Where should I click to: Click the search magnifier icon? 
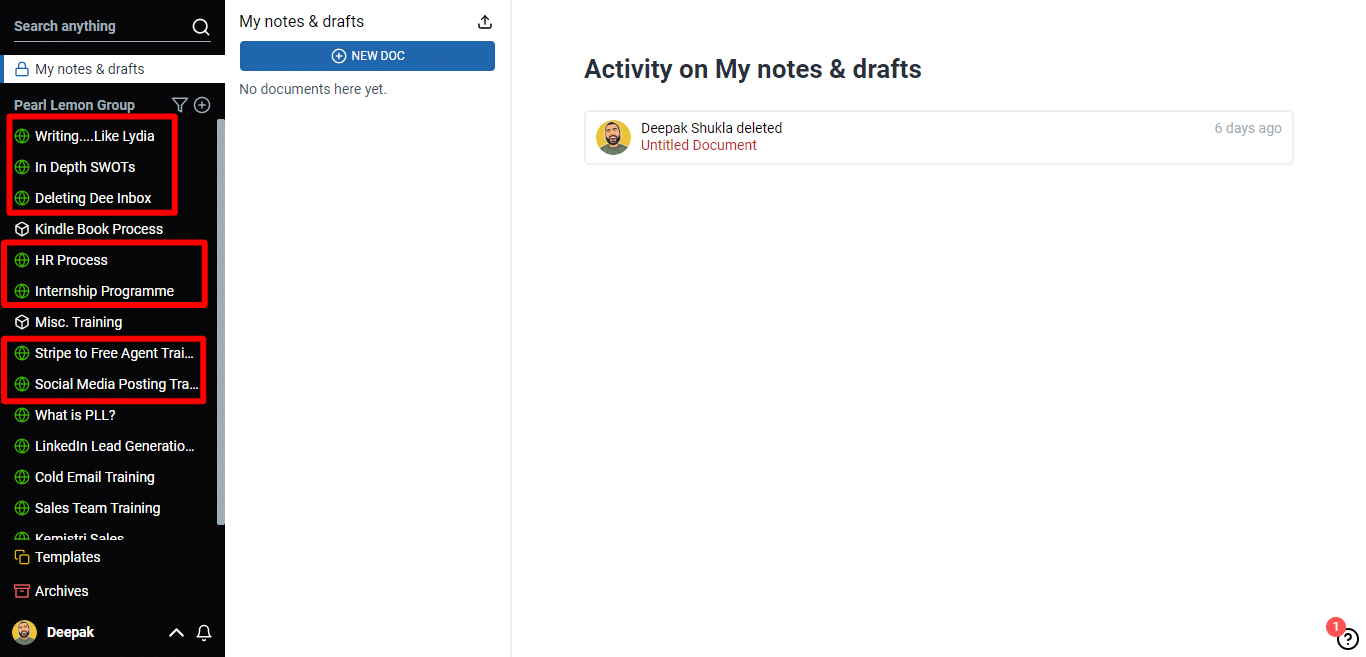201,27
